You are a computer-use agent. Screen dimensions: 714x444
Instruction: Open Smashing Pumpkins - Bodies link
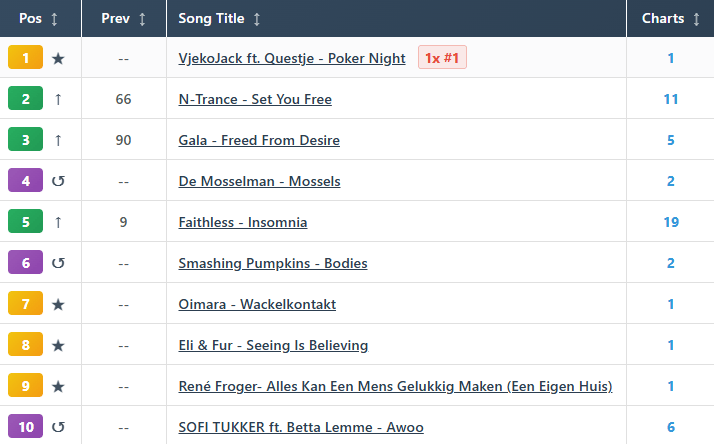(x=273, y=263)
